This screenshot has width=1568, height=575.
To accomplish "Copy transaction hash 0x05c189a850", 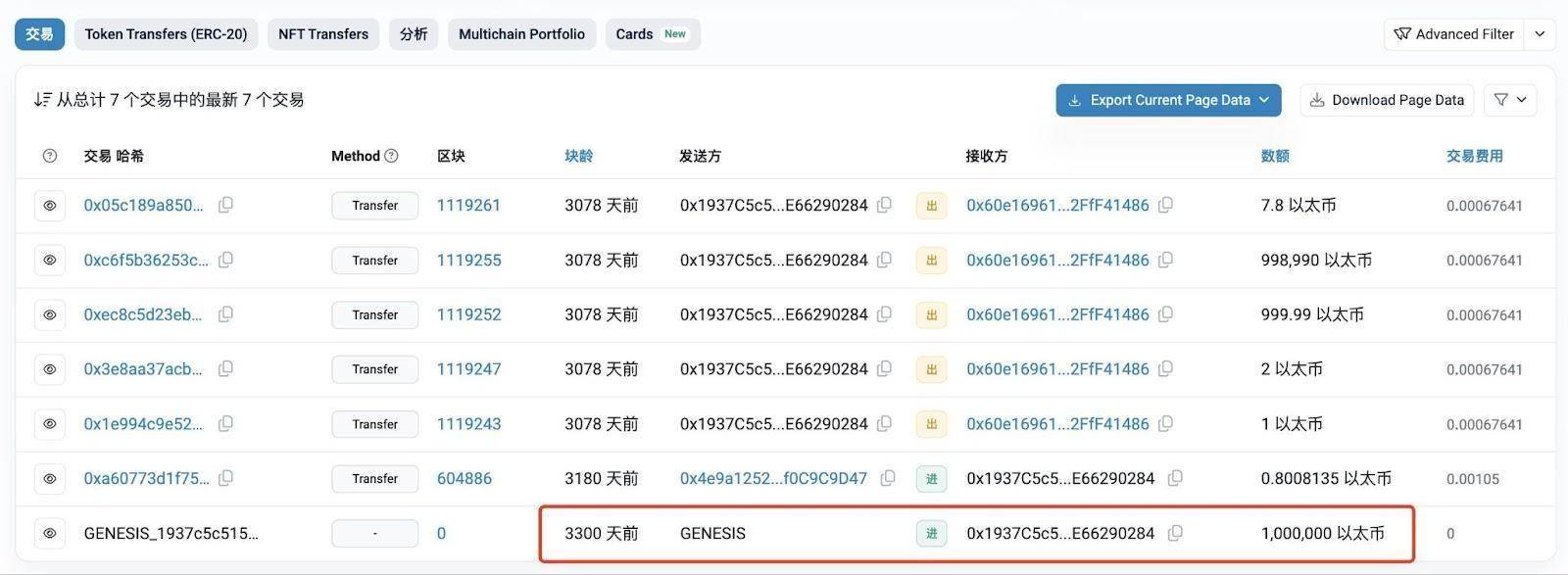I will pos(225,206).
